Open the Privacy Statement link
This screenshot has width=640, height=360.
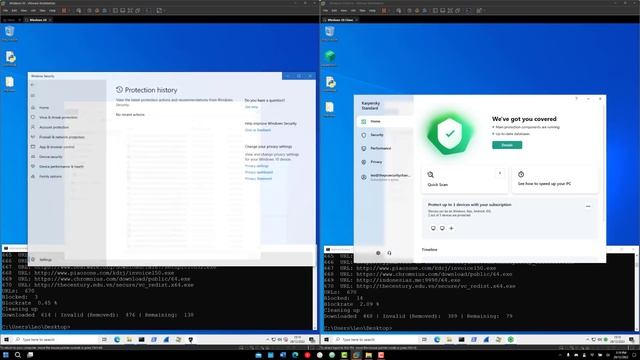[258, 179]
